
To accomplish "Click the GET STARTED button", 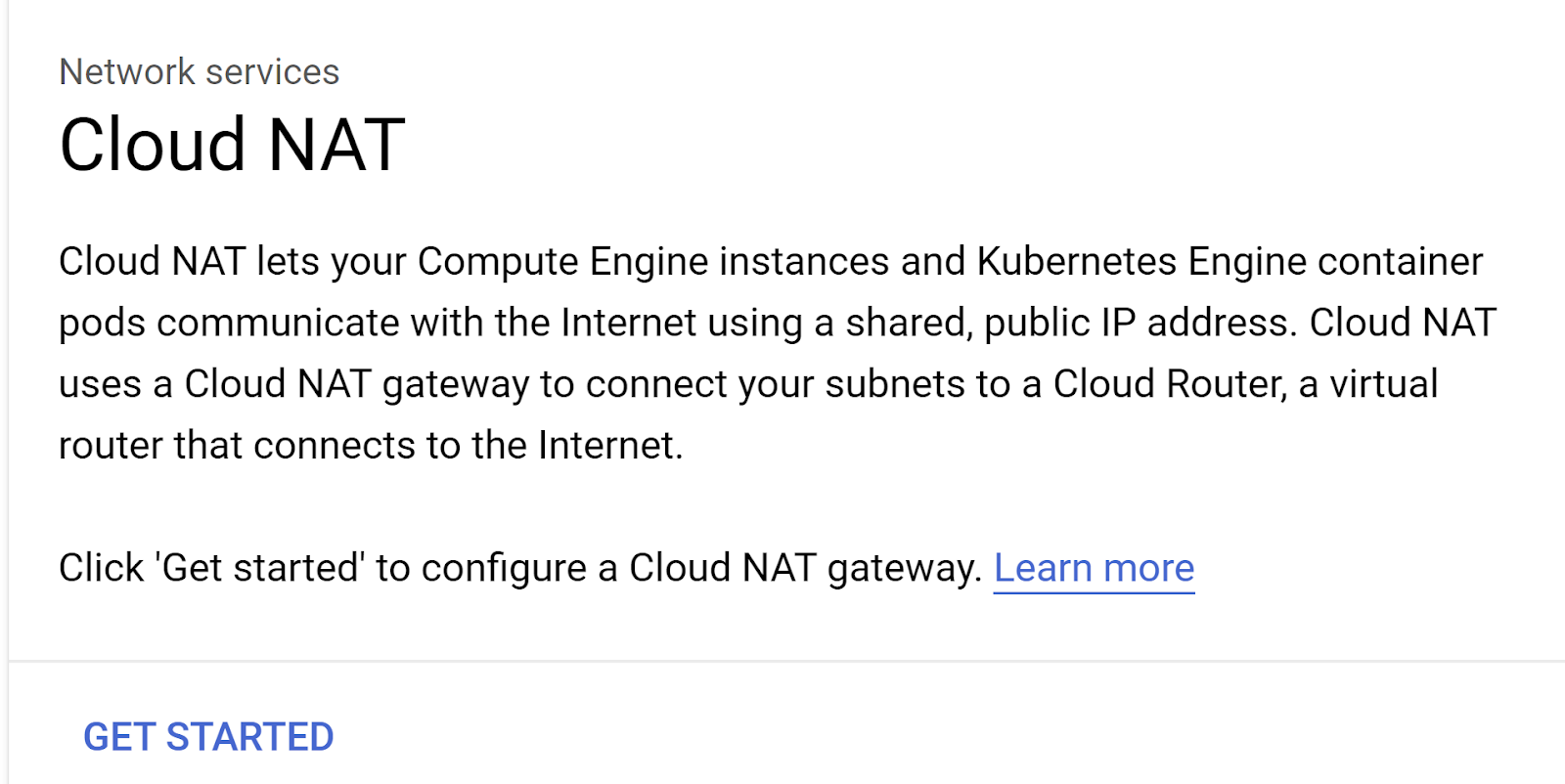I will (208, 737).
